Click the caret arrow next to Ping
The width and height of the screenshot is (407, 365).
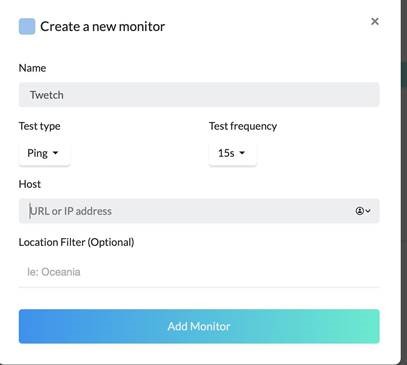pyautogui.click(x=55, y=153)
